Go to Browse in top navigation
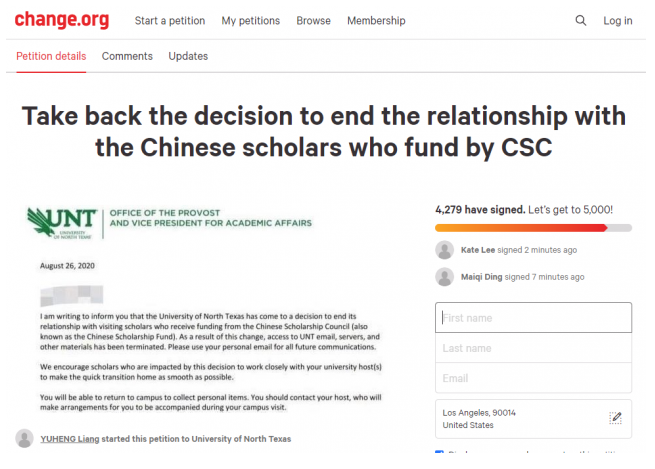The height and width of the screenshot is (469, 655). coord(313,20)
